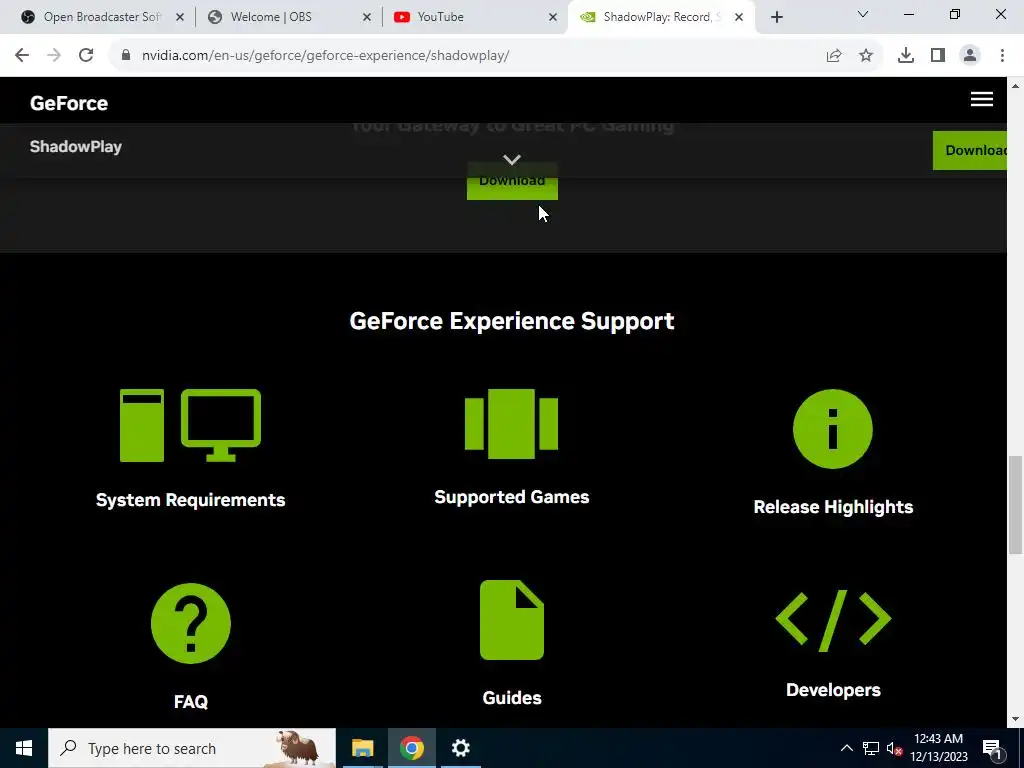Click the GeForce logo text
The height and width of the screenshot is (768, 1024).
[x=69, y=103]
